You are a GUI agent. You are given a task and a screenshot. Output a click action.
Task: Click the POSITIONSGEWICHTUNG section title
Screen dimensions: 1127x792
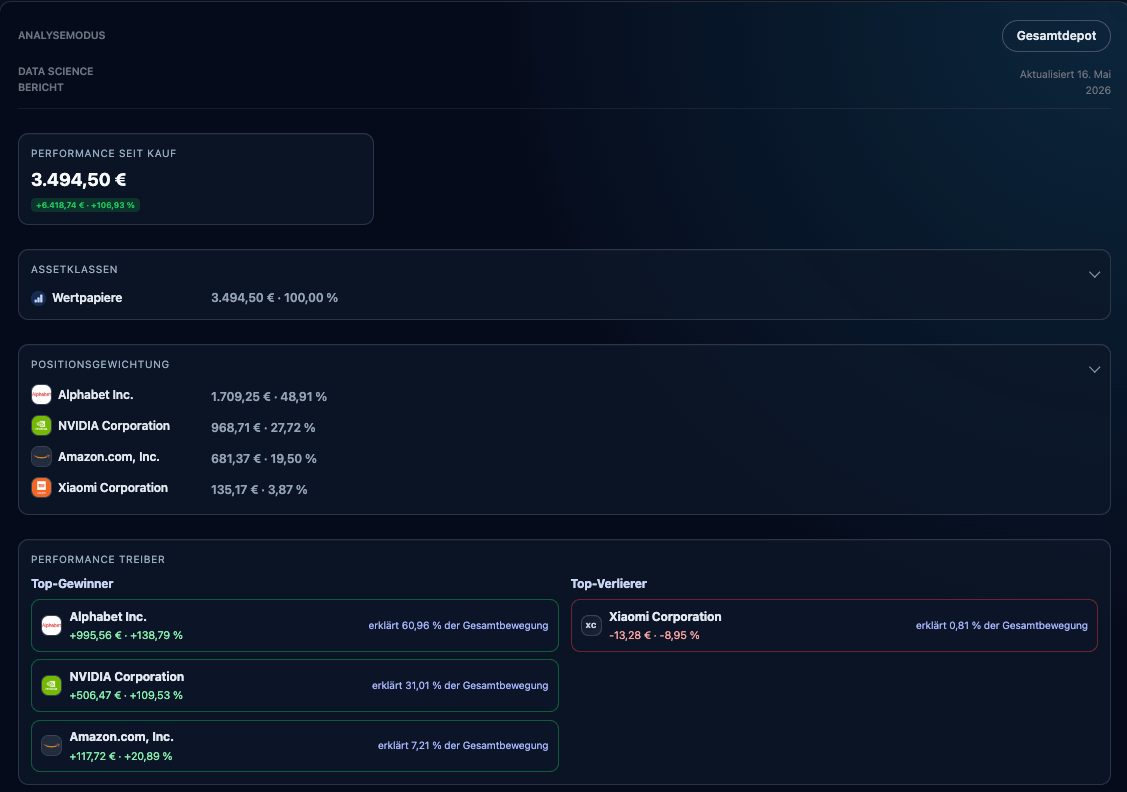pyautogui.click(x=100, y=364)
